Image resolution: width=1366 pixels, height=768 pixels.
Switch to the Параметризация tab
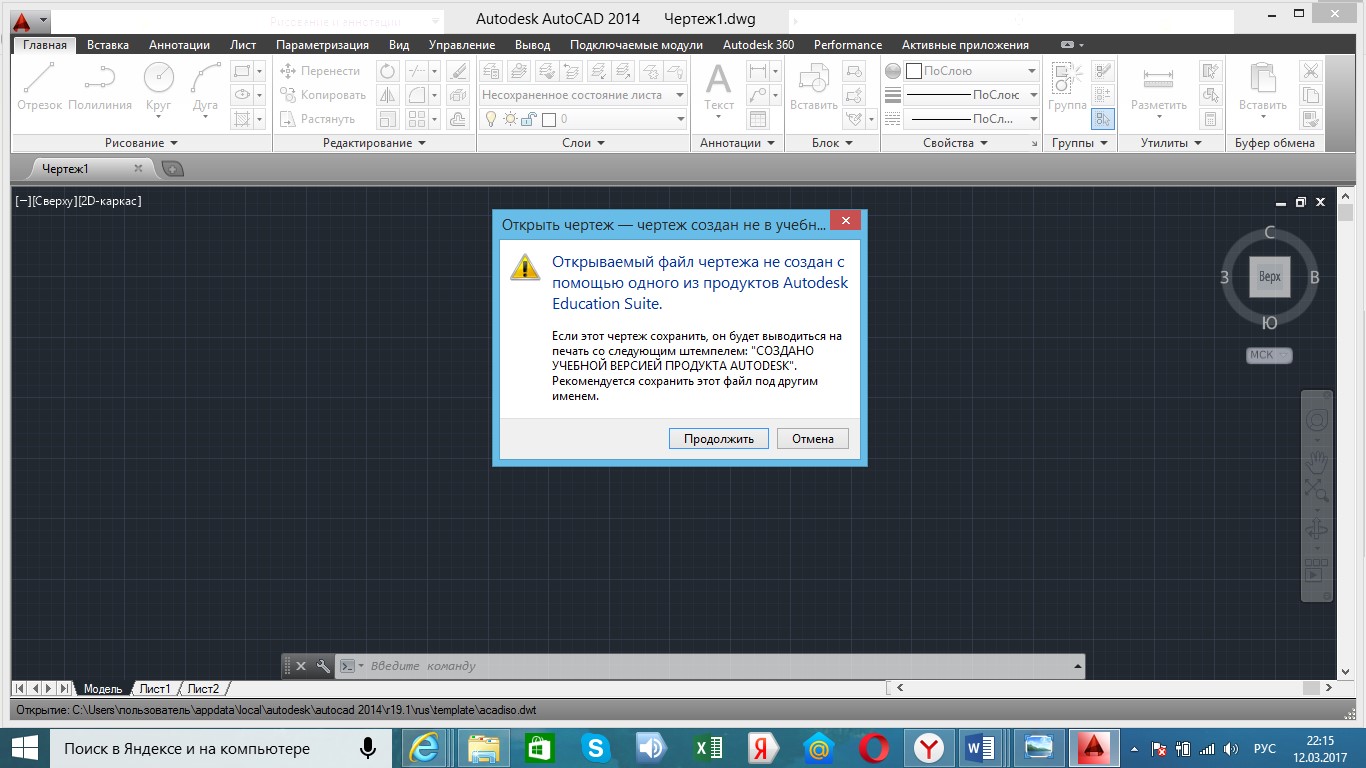[x=322, y=45]
